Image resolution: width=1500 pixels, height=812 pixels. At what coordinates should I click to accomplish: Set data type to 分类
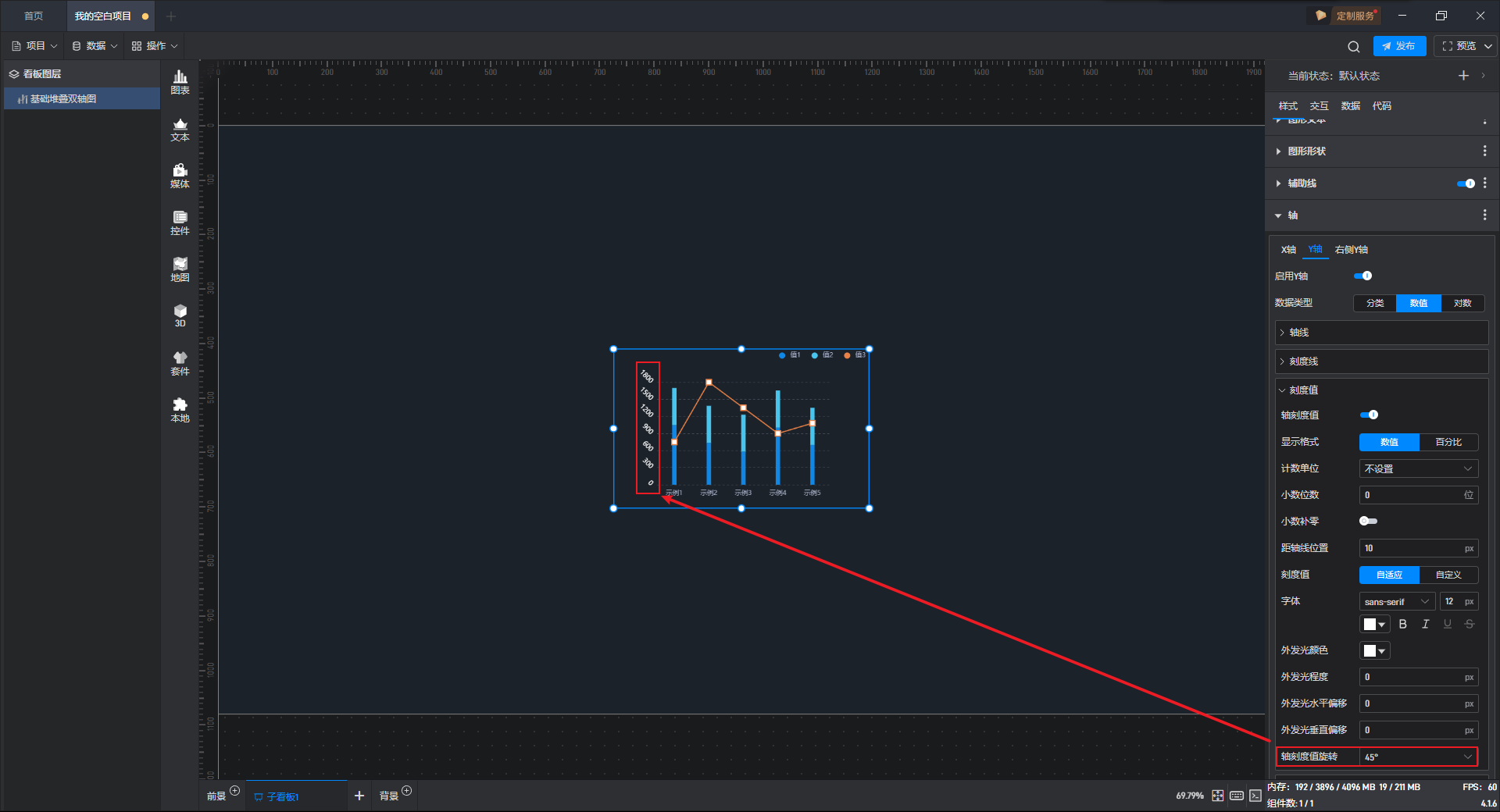tap(1375, 303)
